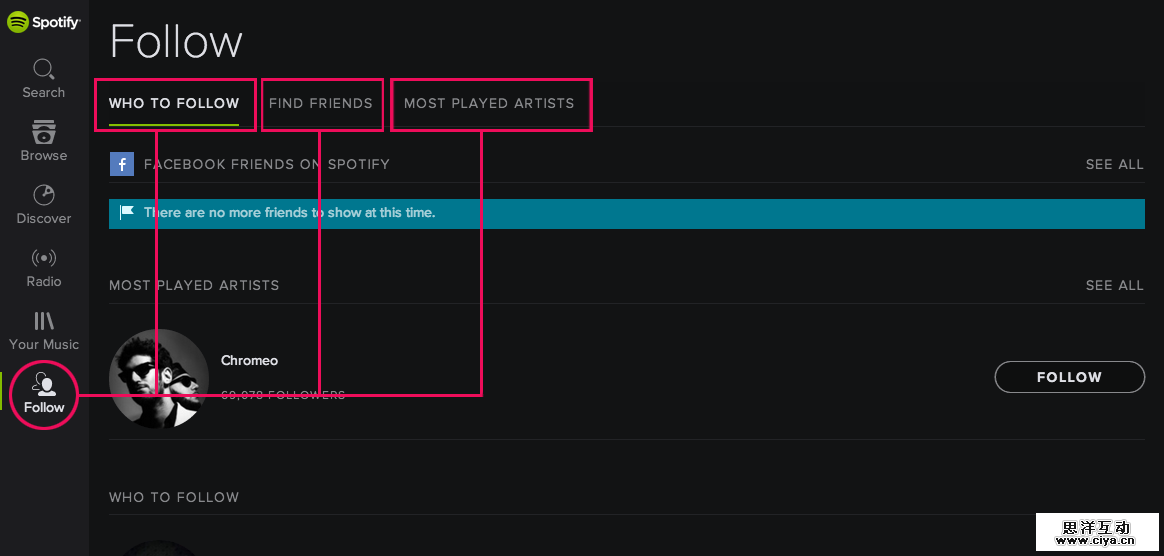The height and width of the screenshot is (556, 1164).
Task: Switch to the Find Friends tab
Action: tap(321, 103)
